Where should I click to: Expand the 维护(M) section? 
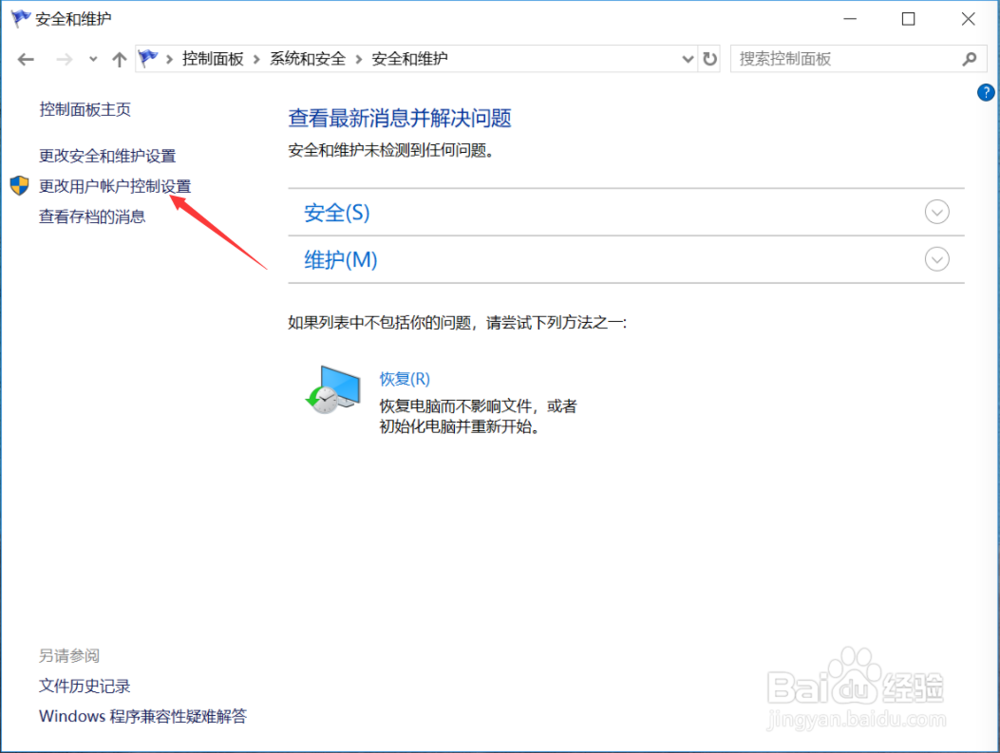pyautogui.click(x=937, y=259)
